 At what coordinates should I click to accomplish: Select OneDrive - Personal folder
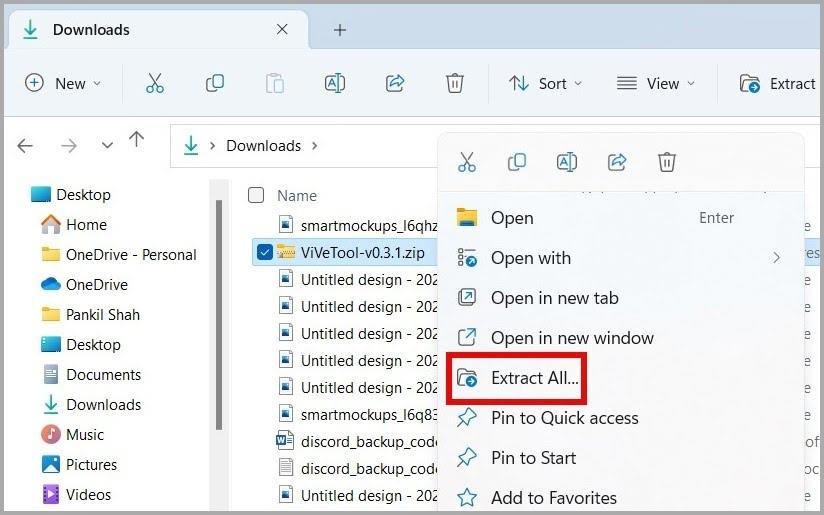tap(119, 254)
